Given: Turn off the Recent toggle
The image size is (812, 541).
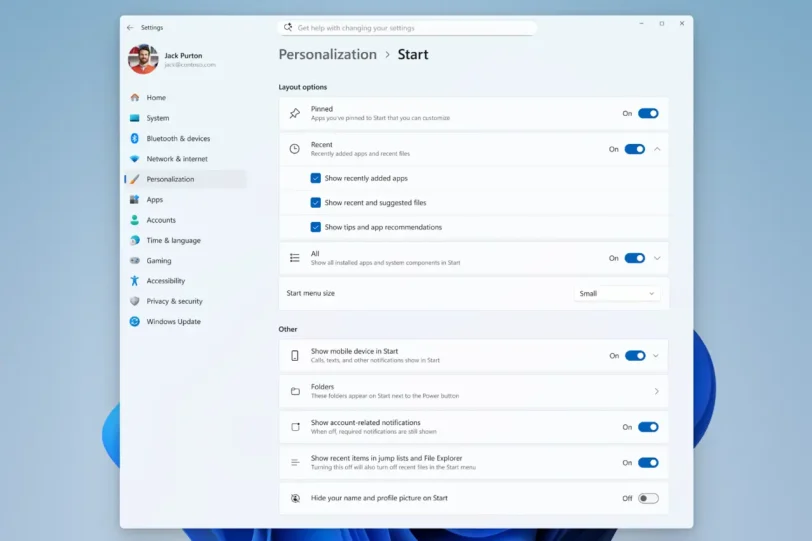Looking at the screenshot, I should 634,149.
